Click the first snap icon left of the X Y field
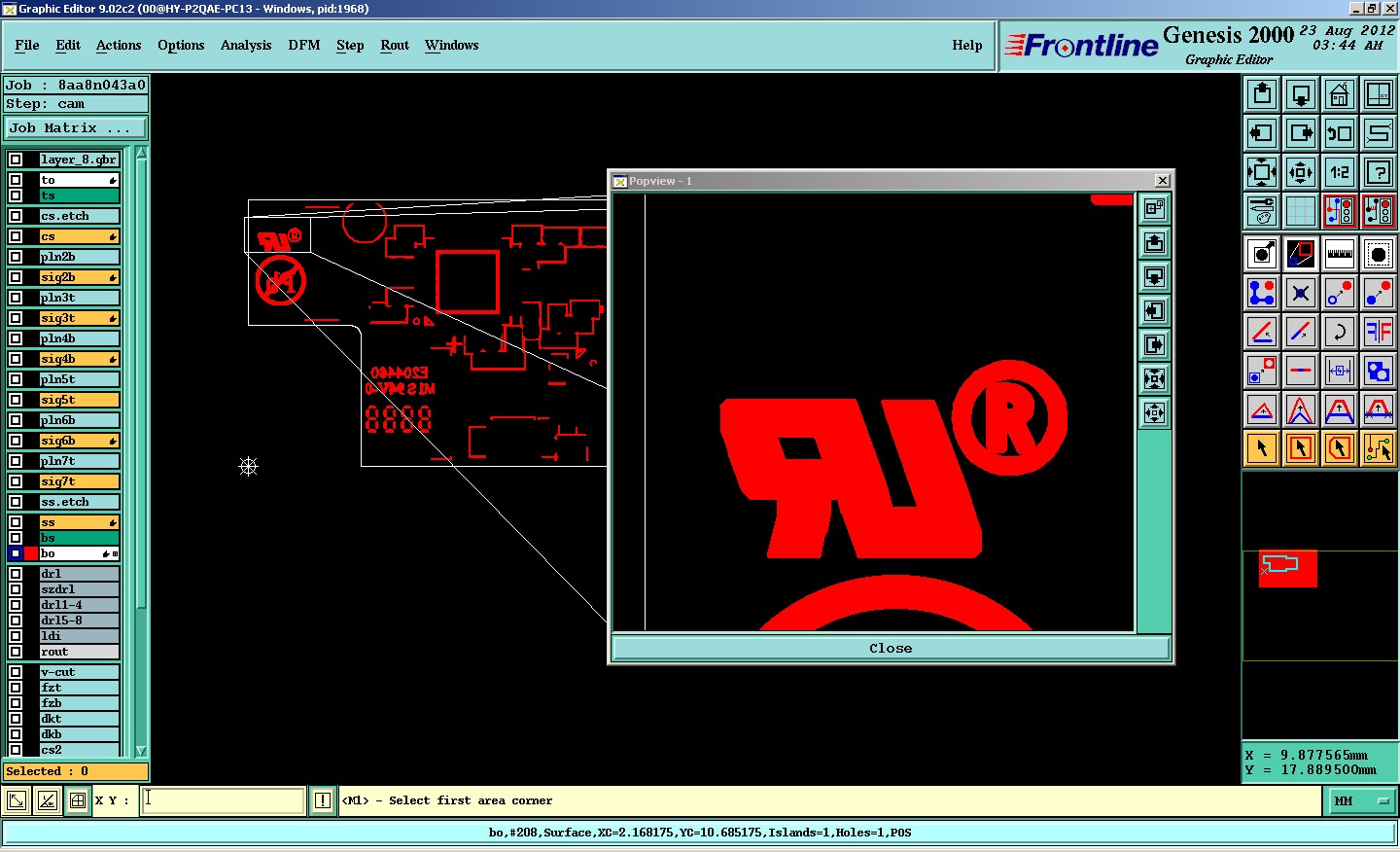Screen dimensions: 1400x852 click(17, 800)
